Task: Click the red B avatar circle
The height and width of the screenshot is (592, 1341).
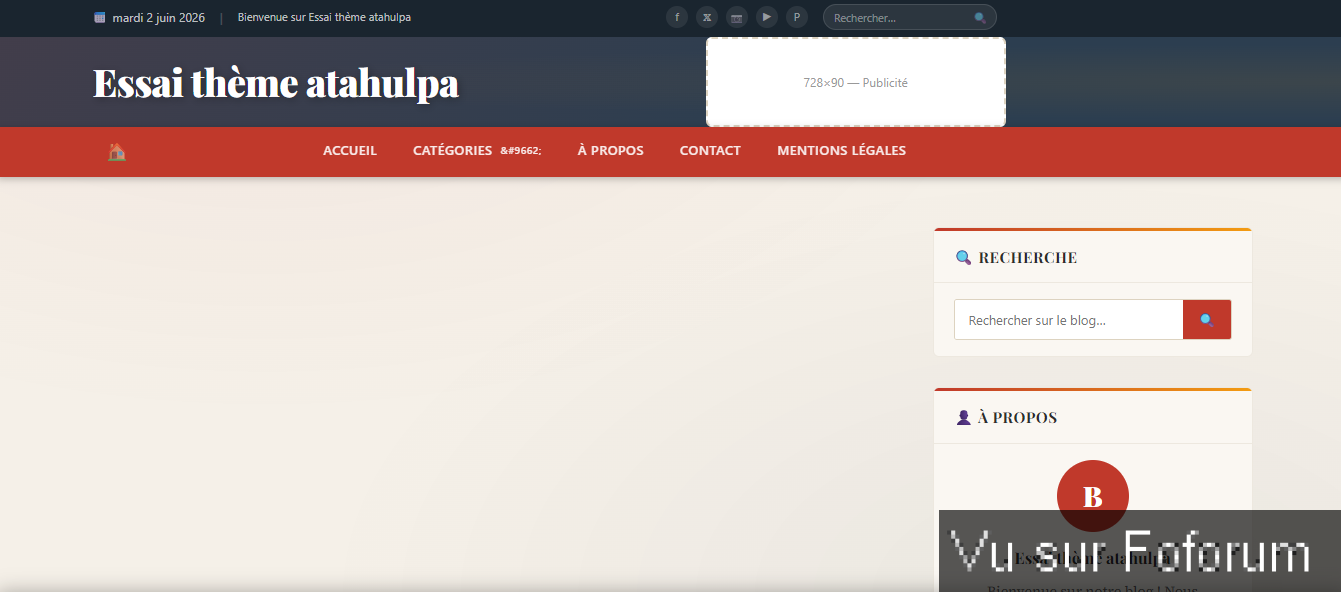Action: pyautogui.click(x=1092, y=496)
